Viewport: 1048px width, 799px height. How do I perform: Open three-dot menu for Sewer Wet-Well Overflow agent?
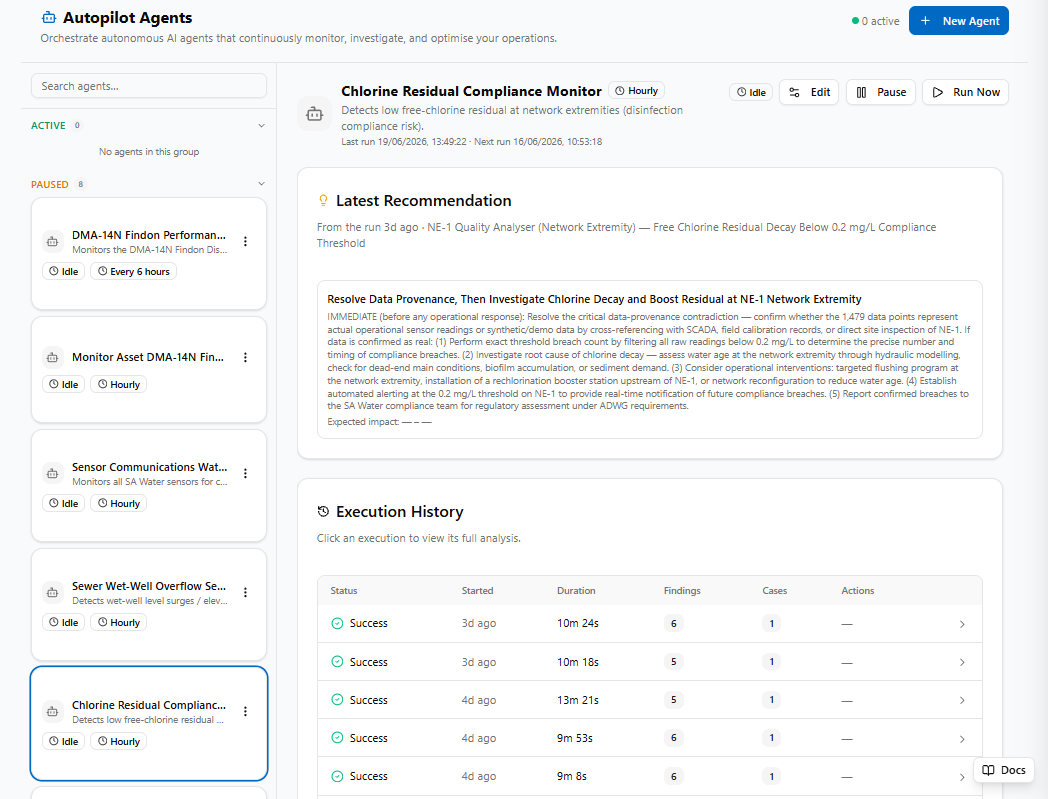[245, 592]
